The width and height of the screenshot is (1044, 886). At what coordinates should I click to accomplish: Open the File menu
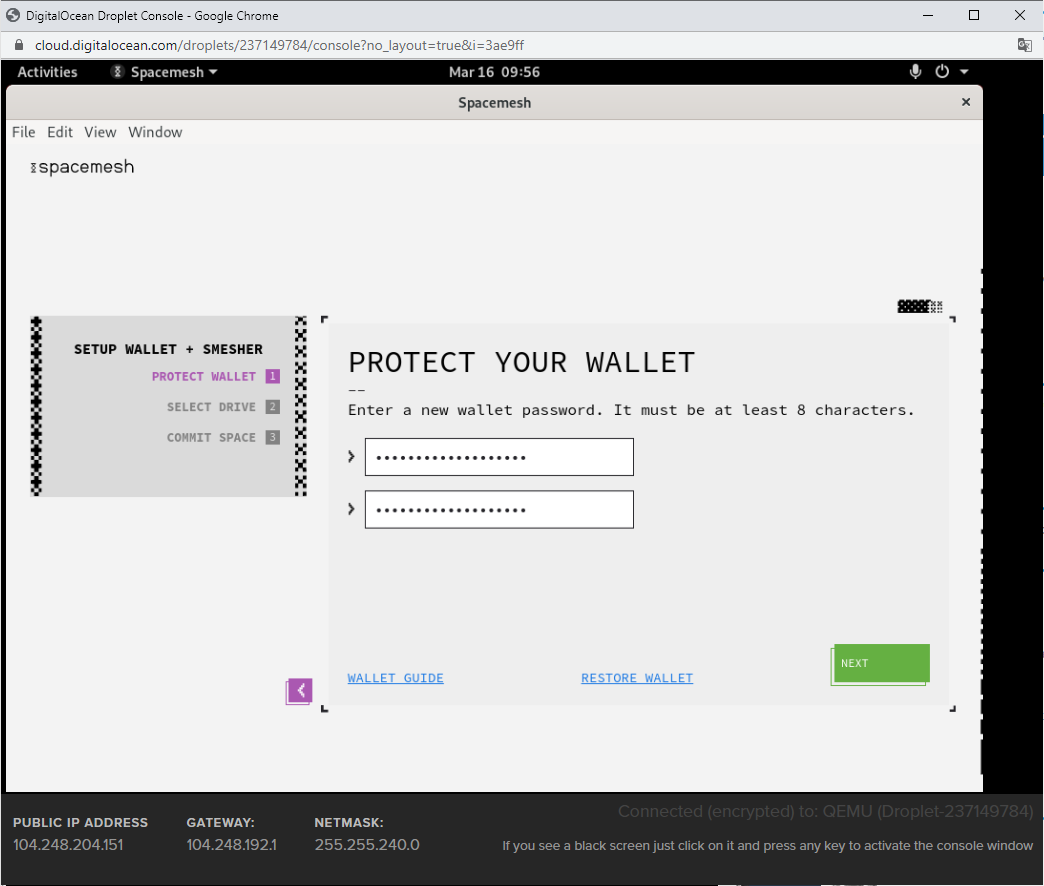(x=23, y=132)
